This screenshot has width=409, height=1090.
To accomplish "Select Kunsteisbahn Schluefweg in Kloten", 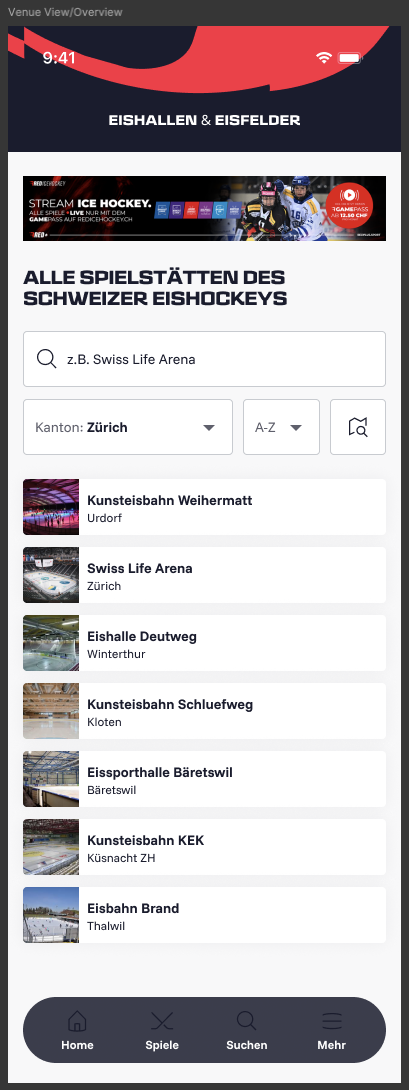I will [x=204, y=710].
